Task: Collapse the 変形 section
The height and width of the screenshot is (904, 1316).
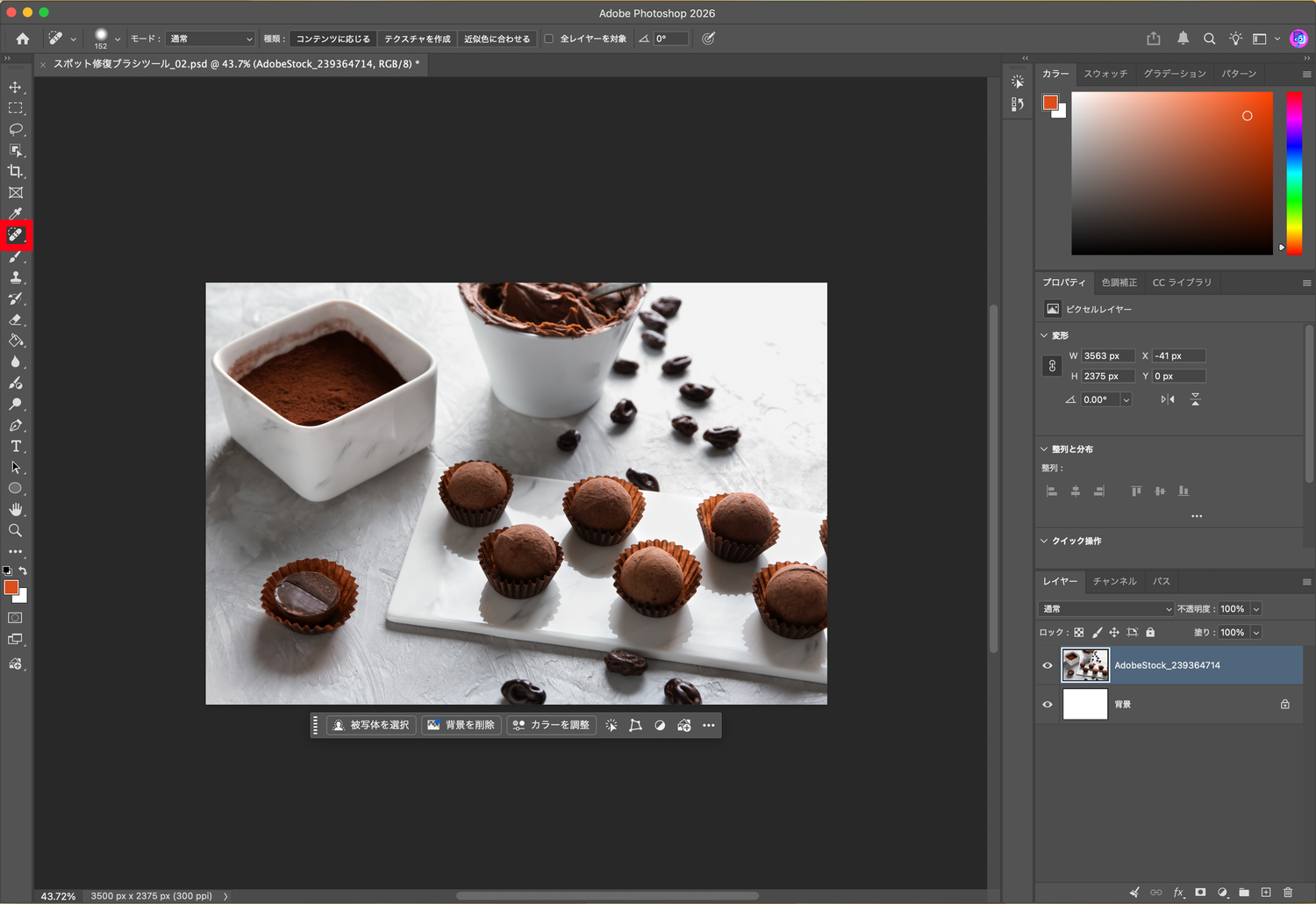Action: tap(1044, 335)
